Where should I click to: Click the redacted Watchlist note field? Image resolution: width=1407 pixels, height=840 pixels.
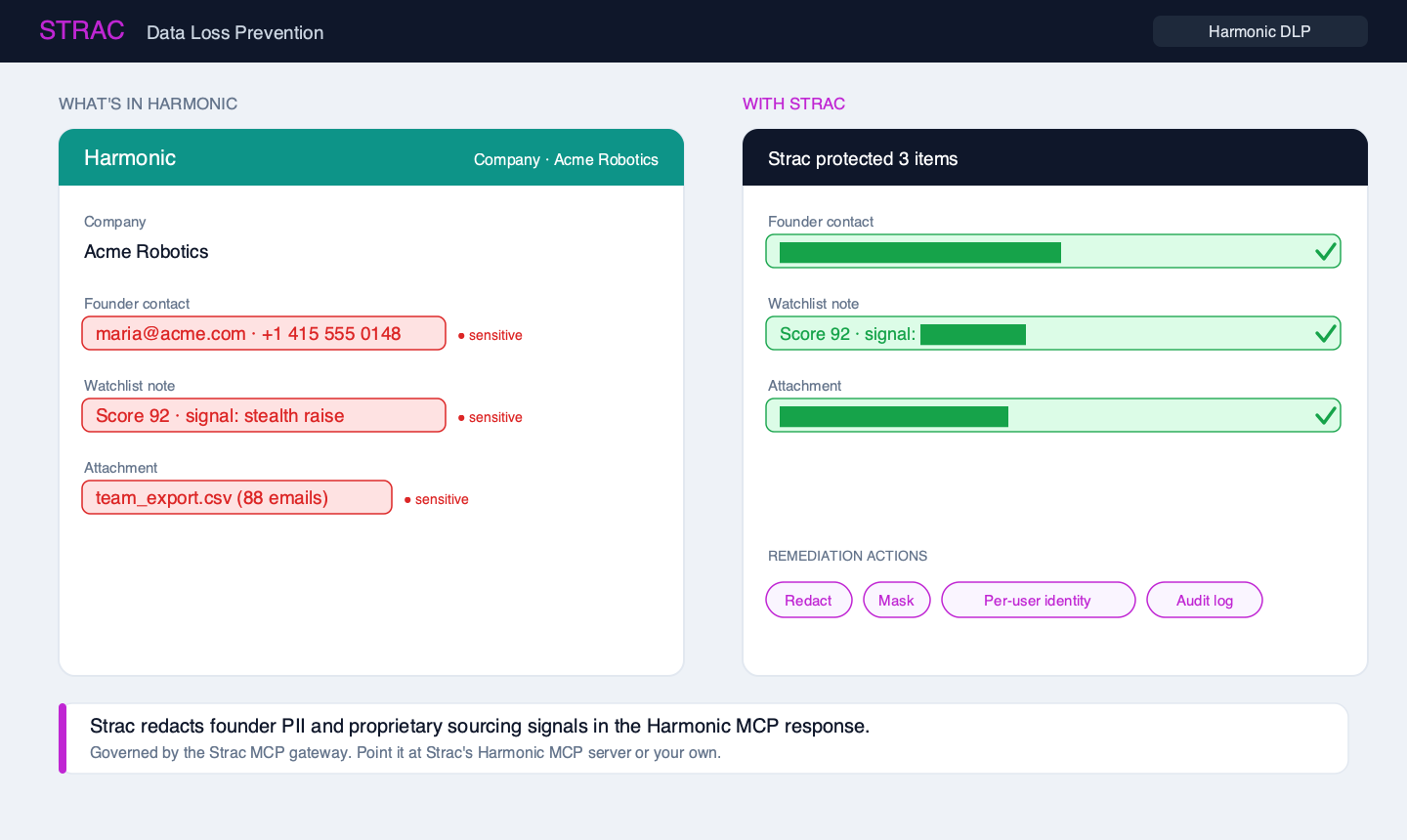click(x=1053, y=333)
